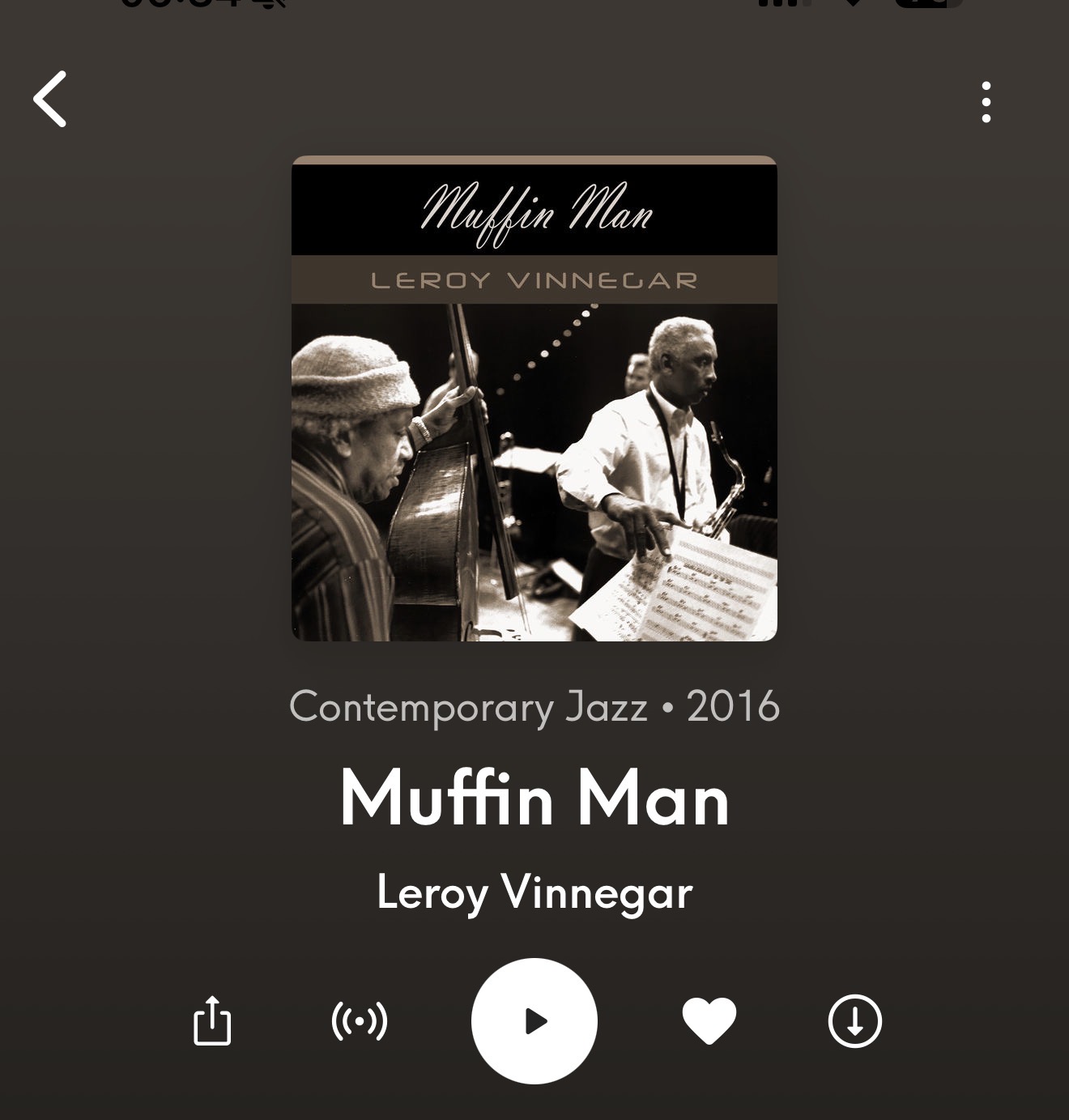1069x1120 pixels.
Task: Tap the cellular signal bars icon
Action: 783,3
